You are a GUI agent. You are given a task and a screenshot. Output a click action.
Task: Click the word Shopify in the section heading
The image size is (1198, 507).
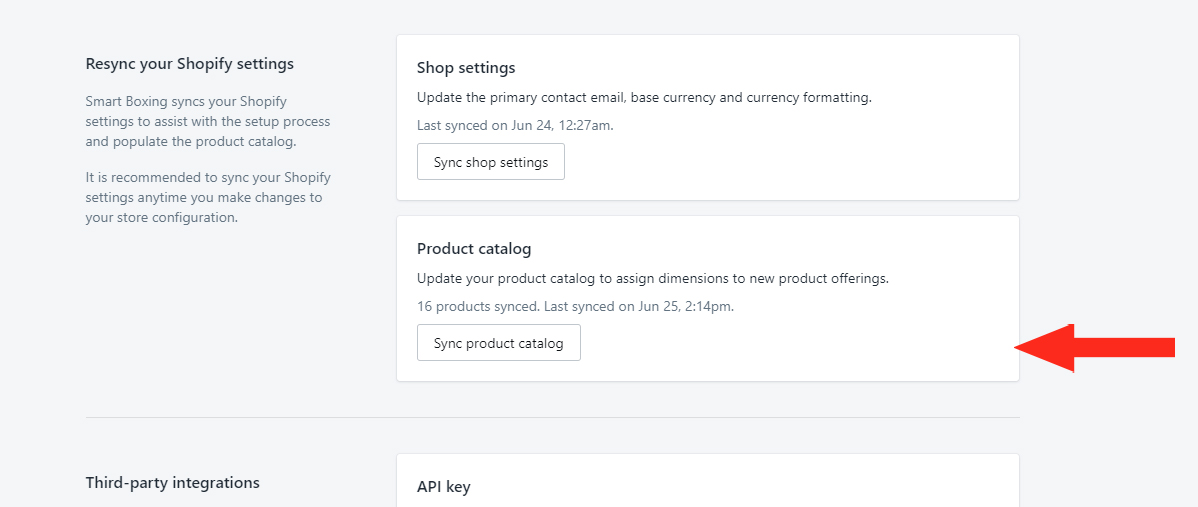[204, 64]
